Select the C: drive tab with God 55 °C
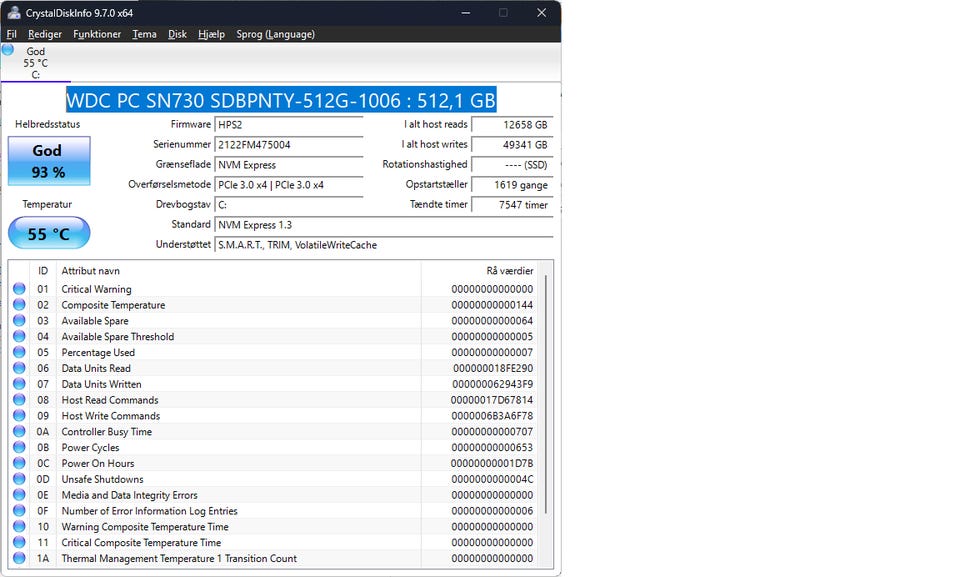The height and width of the screenshot is (577, 960). (36, 62)
